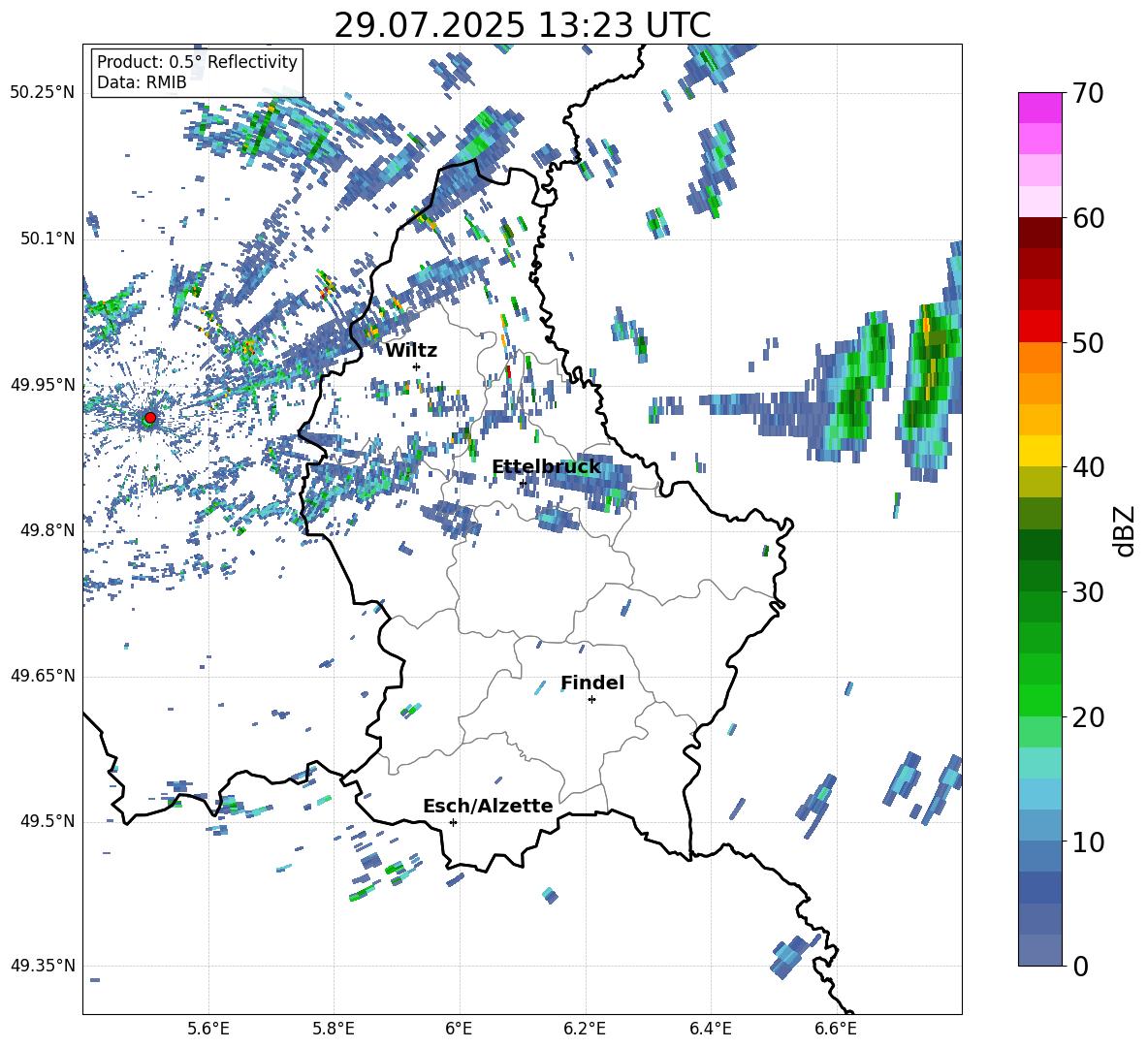
Task: Click the bright green 20 dBZ colorbar band
Action: [1039, 701]
